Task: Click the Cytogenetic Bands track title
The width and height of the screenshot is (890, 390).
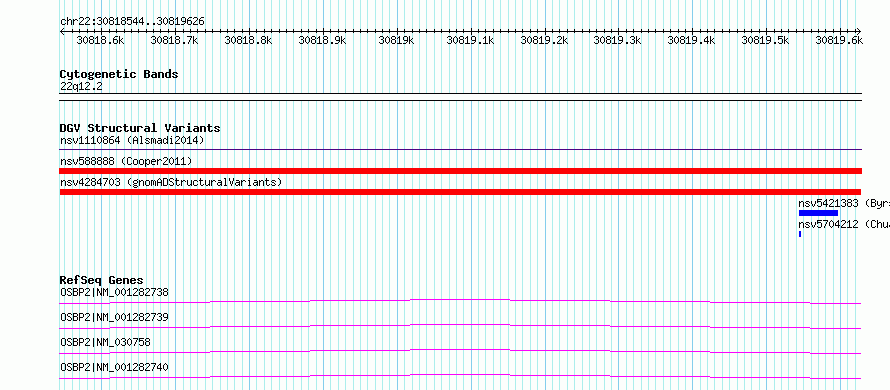Action: click(x=119, y=74)
